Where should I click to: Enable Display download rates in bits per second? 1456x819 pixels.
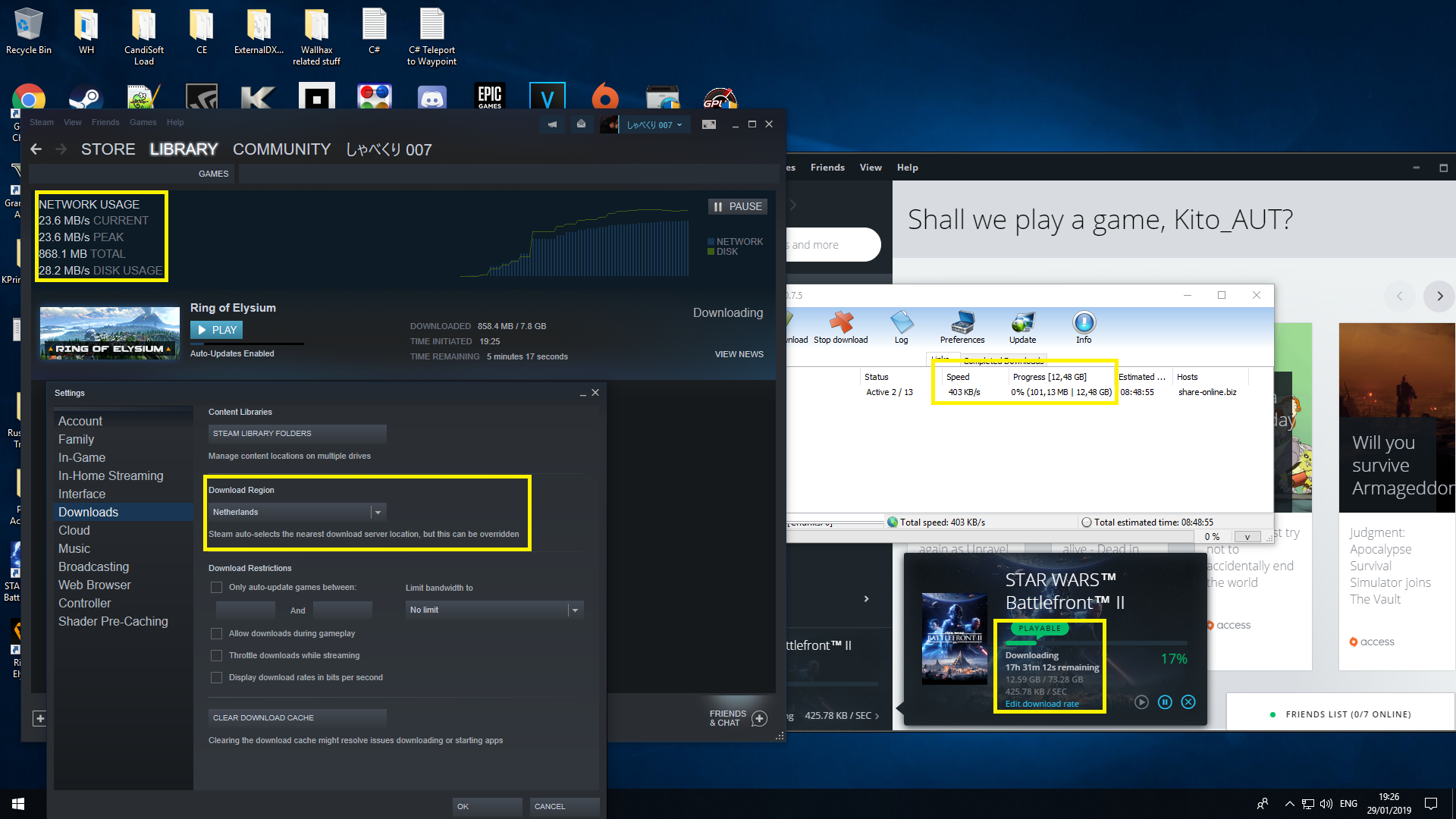[217, 678]
